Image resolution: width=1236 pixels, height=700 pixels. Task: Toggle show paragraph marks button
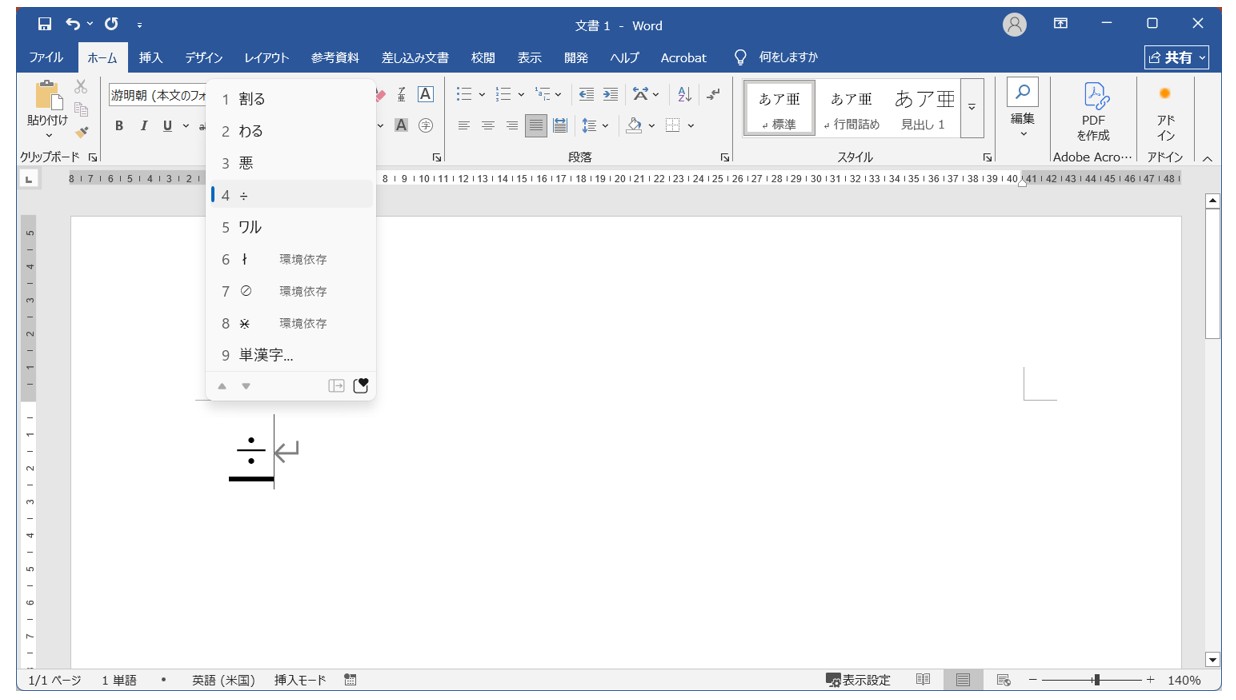pos(713,94)
